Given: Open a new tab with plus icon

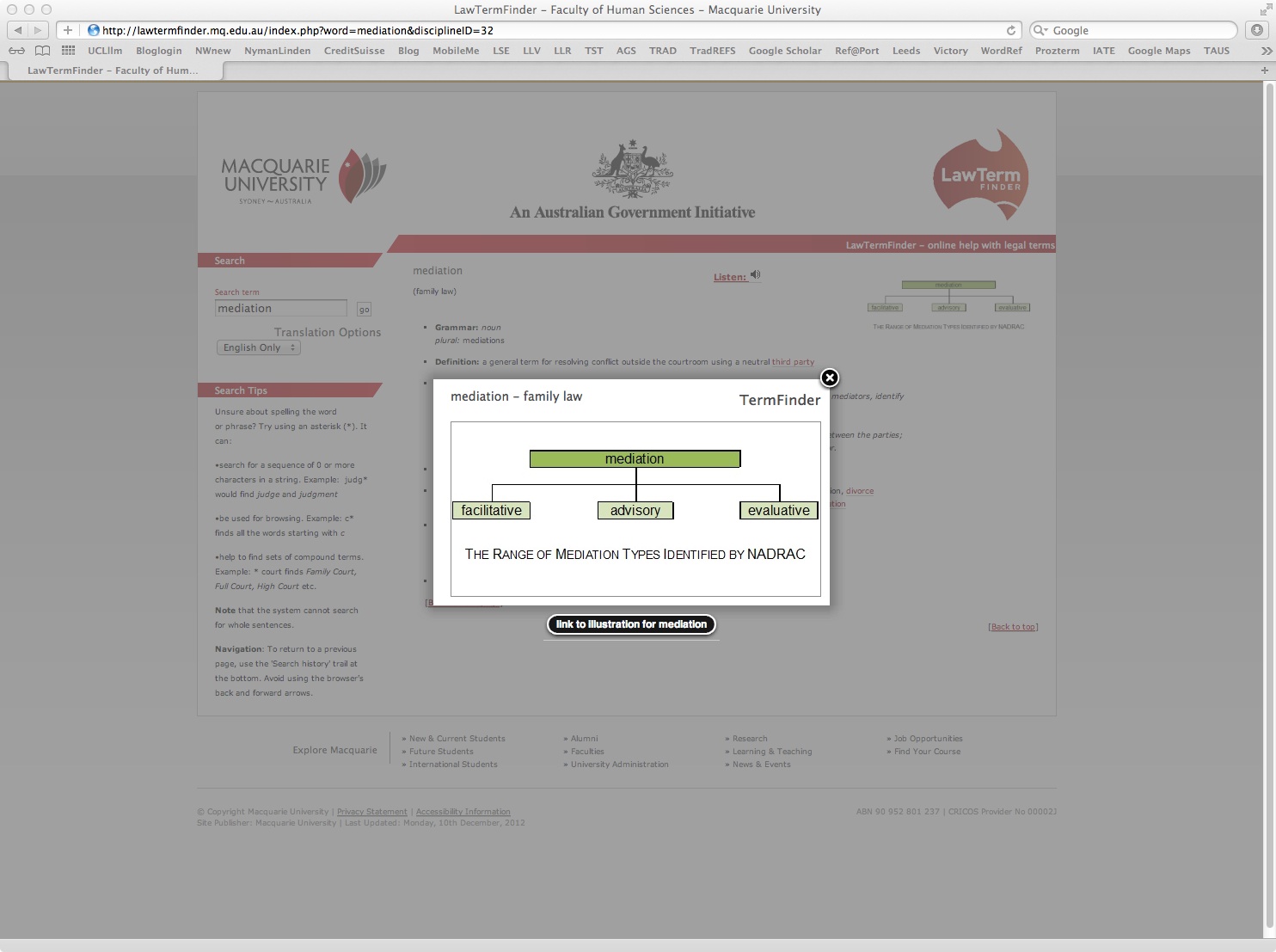Looking at the screenshot, I should (1264, 71).
